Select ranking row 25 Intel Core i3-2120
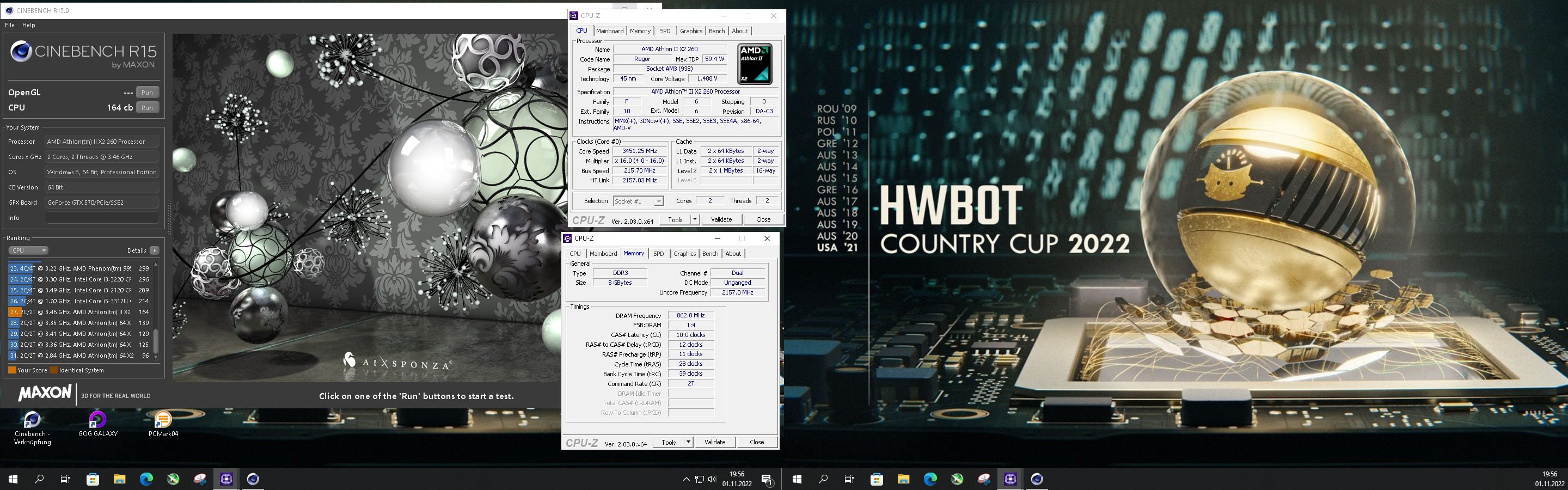The image size is (1568, 490). click(x=79, y=290)
